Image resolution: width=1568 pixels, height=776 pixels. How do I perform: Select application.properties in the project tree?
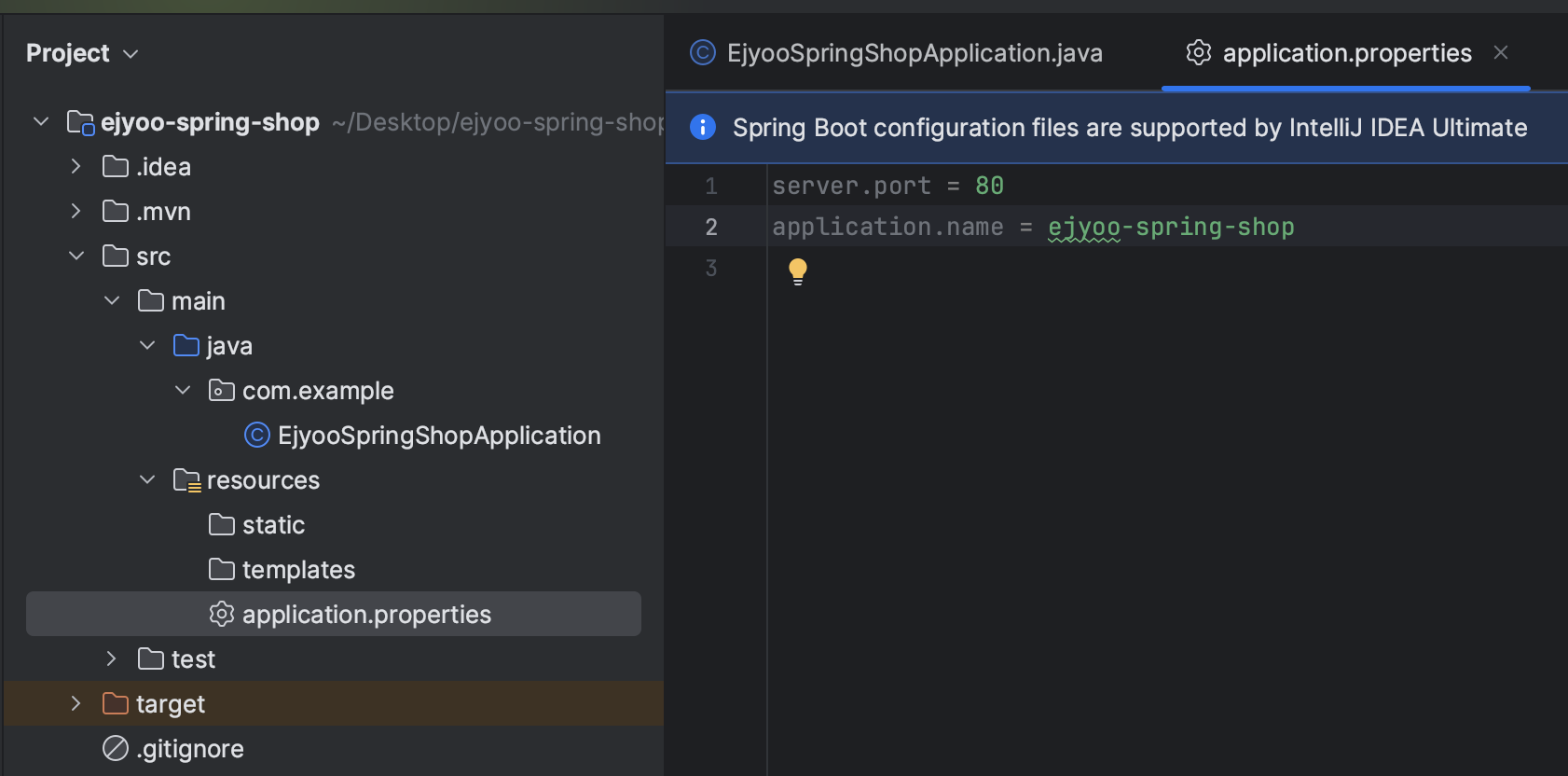[334, 614]
